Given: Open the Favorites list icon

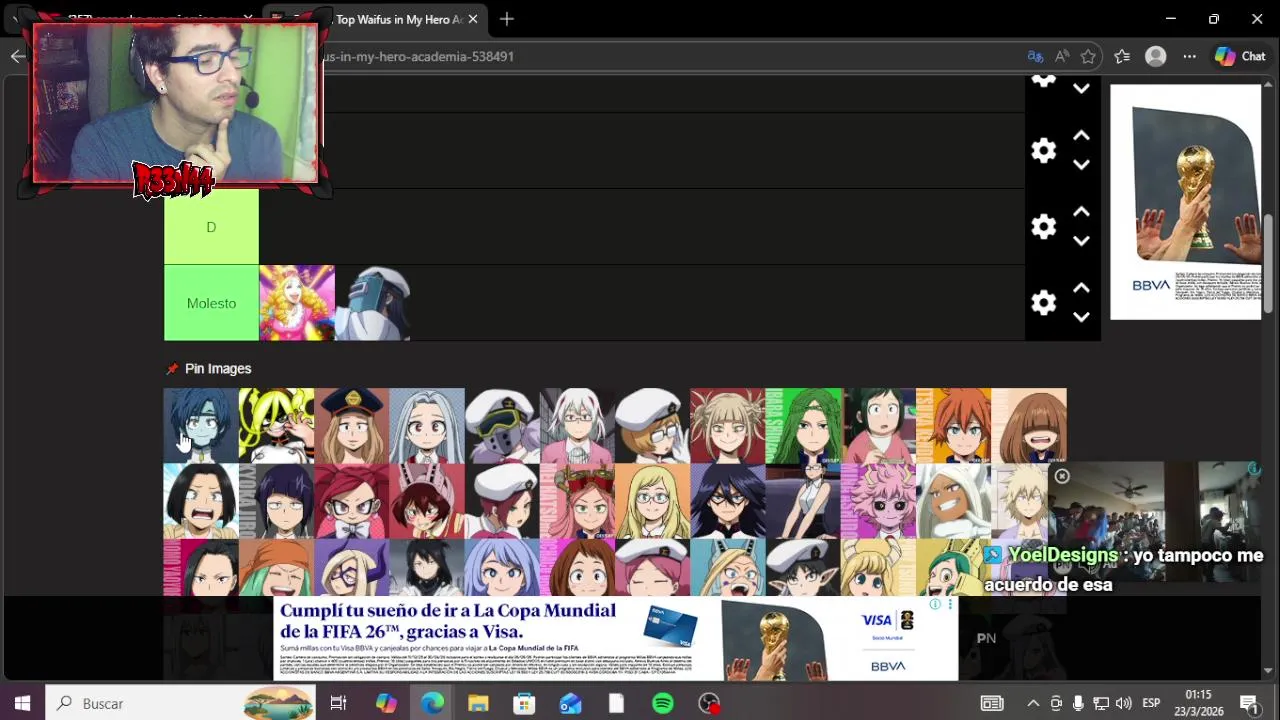Looking at the screenshot, I should click(x=1122, y=56).
